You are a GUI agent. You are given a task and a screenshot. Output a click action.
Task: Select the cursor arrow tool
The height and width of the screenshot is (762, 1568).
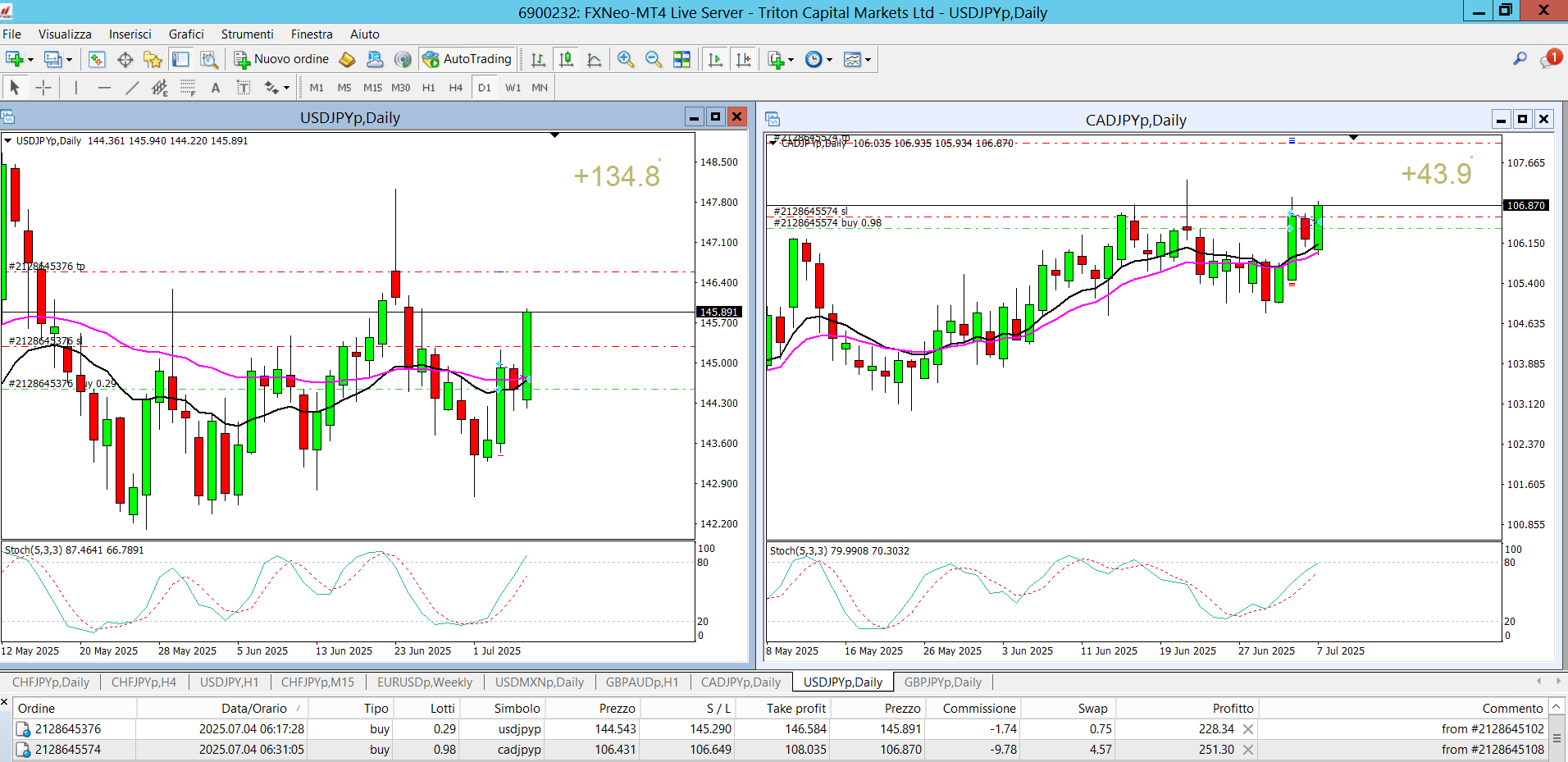point(15,88)
